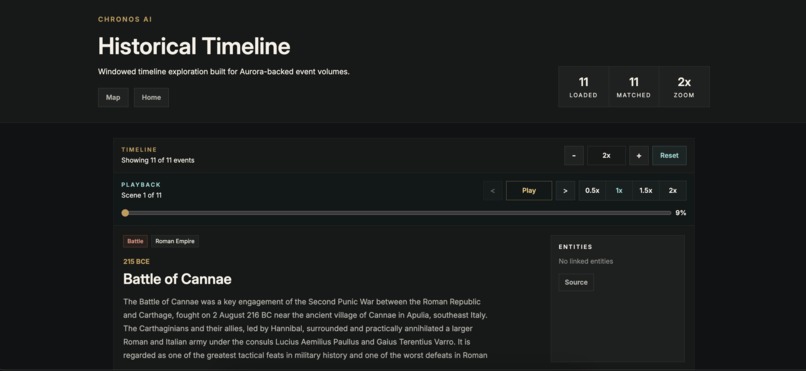806x371 pixels.
Task: Go to previous scene arrow
Action: tap(492, 191)
